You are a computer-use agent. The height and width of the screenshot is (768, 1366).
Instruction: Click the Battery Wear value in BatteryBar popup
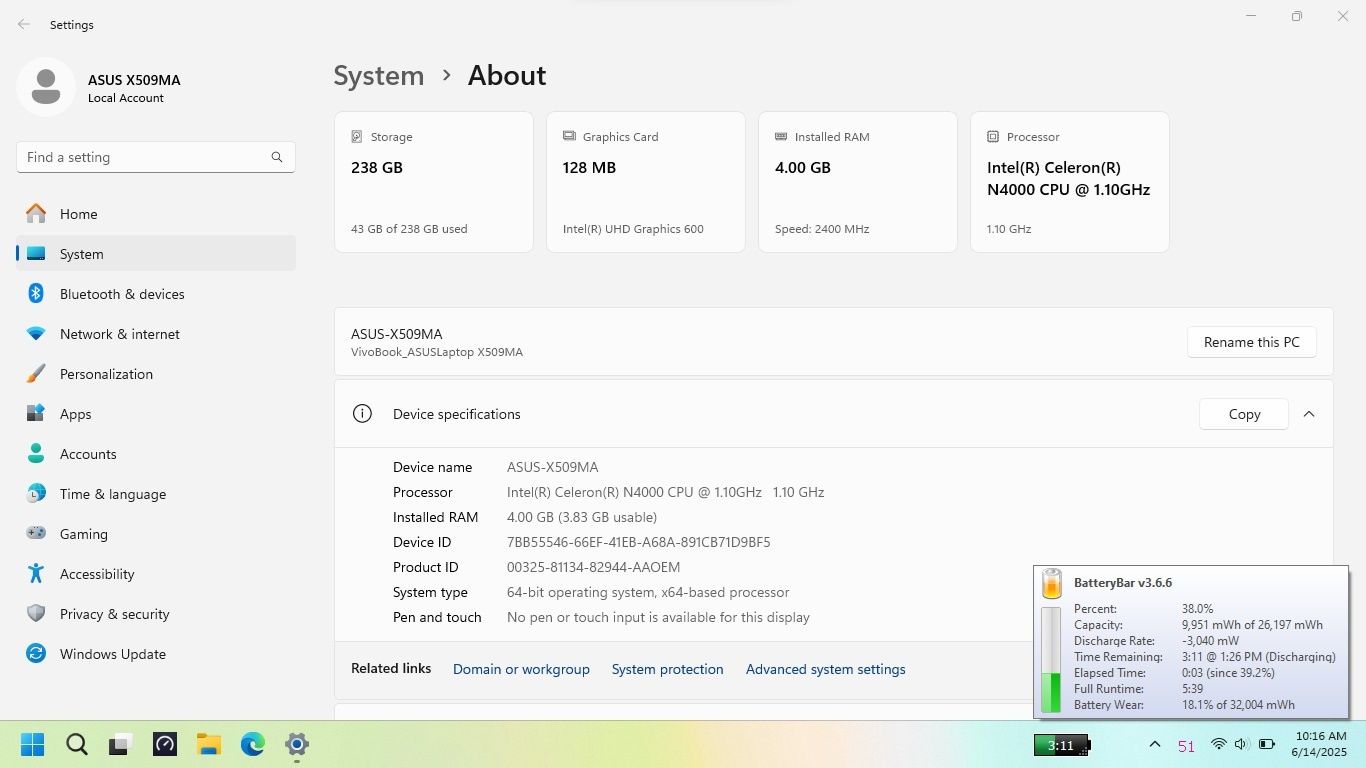pyautogui.click(x=1238, y=705)
